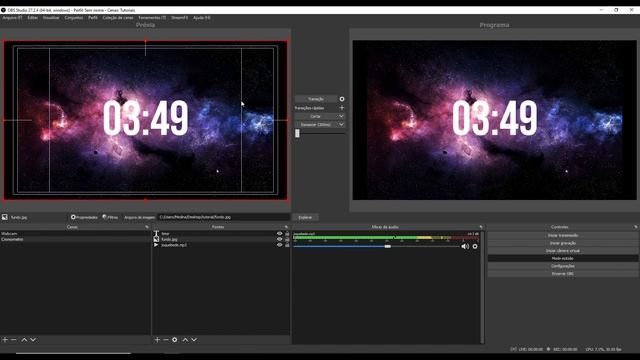Viewport: 640px width, 360px height.
Task: Open the Ferramentas menu
Action: point(152,18)
